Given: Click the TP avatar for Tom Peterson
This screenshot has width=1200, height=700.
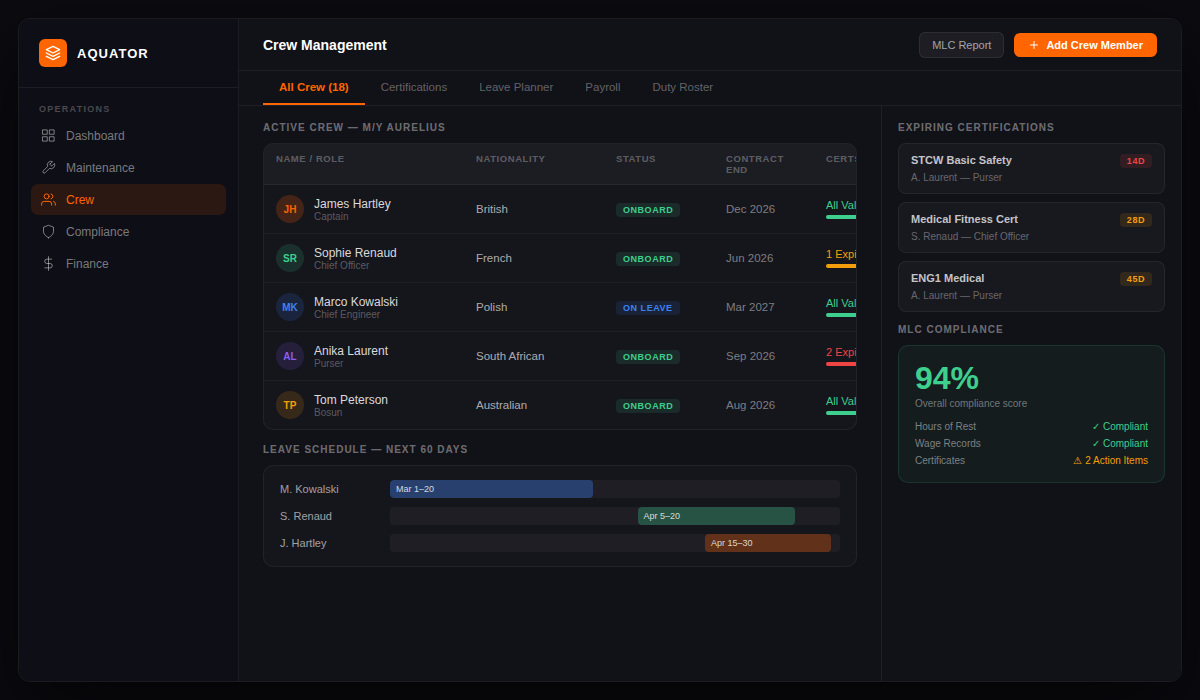Looking at the screenshot, I should (x=290, y=405).
